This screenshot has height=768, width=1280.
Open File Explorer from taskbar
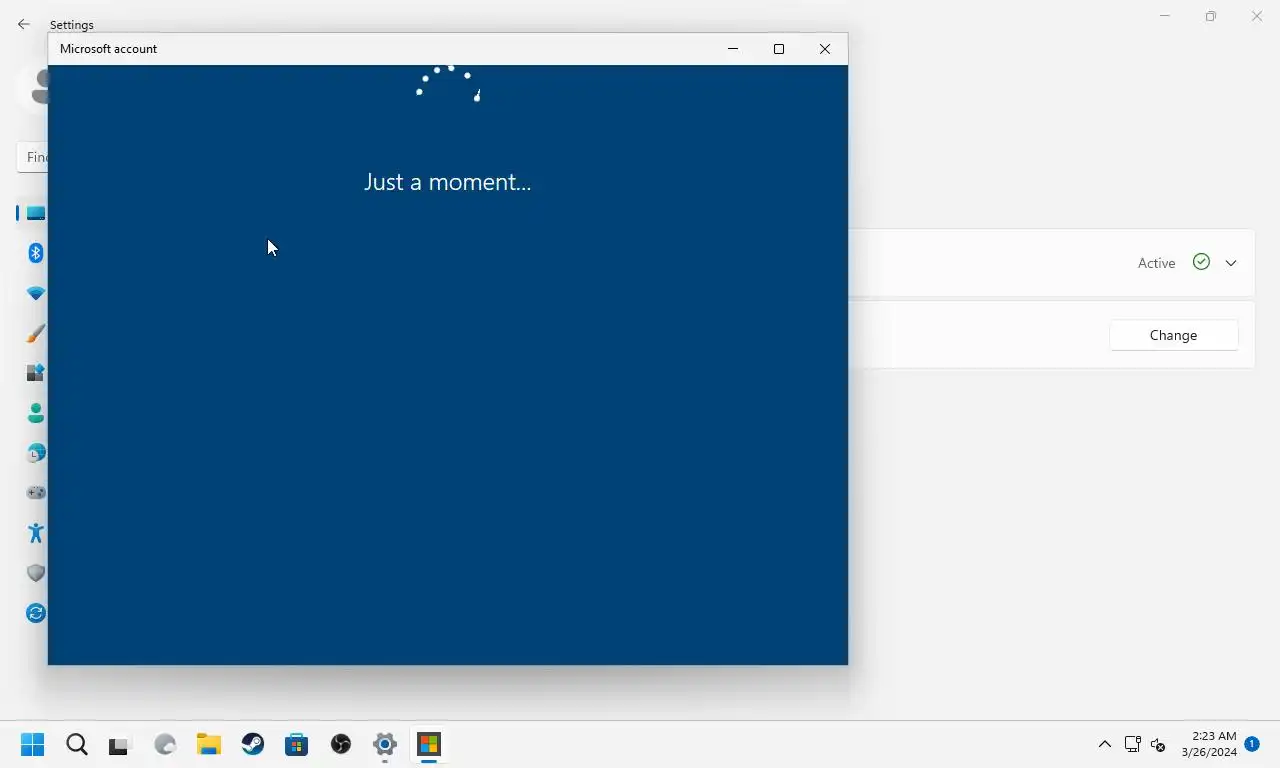[209, 744]
